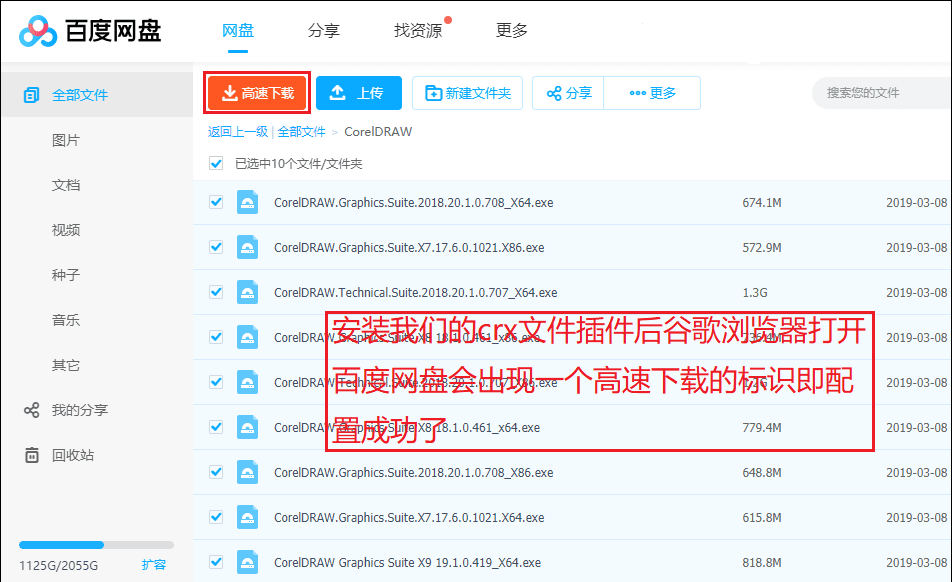Click the 我的分享 share icon
This screenshot has width=952, height=582.
32,410
